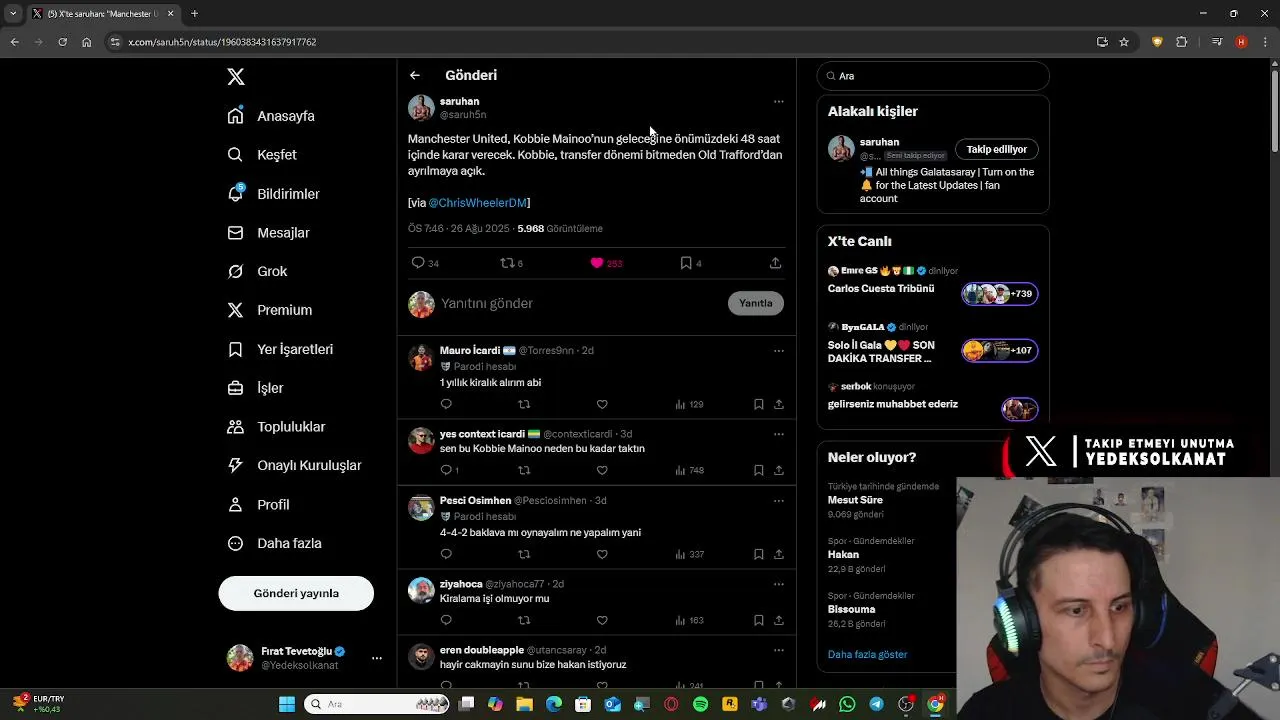This screenshot has width=1280, height=720.
Task: Click share icon on main post
Action: (x=775, y=263)
